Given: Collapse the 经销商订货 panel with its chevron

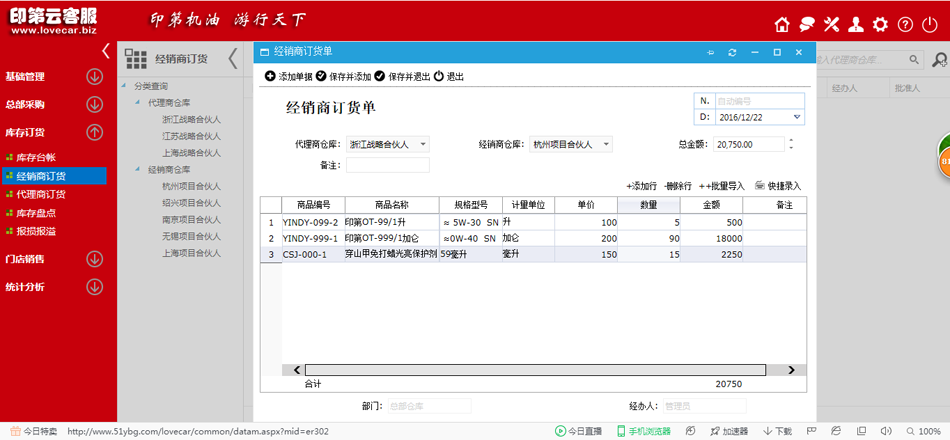Looking at the screenshot, I should (x=233, y=59).
